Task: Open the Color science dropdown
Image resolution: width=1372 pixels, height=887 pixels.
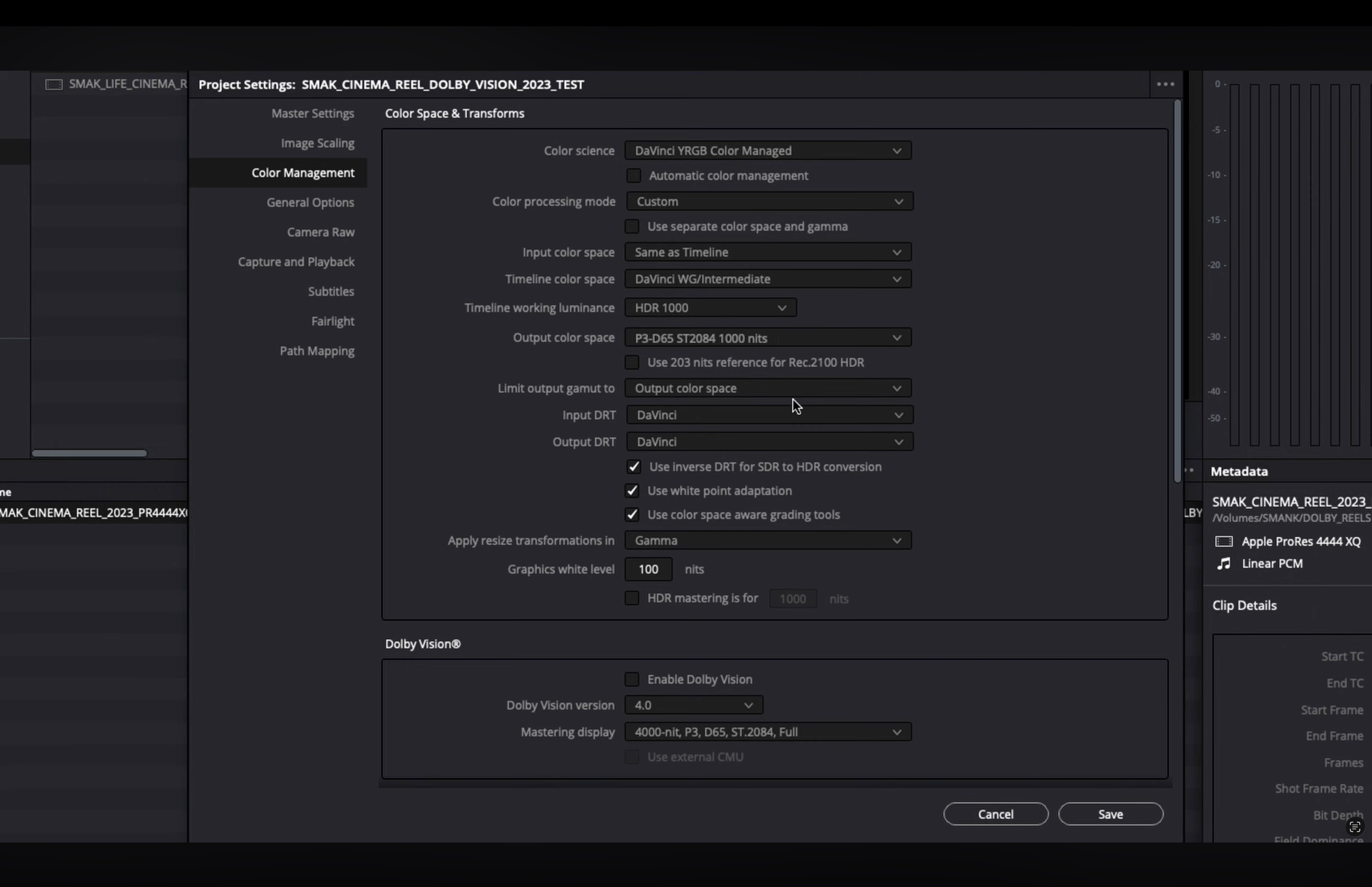Action: (x=767, y=151)
